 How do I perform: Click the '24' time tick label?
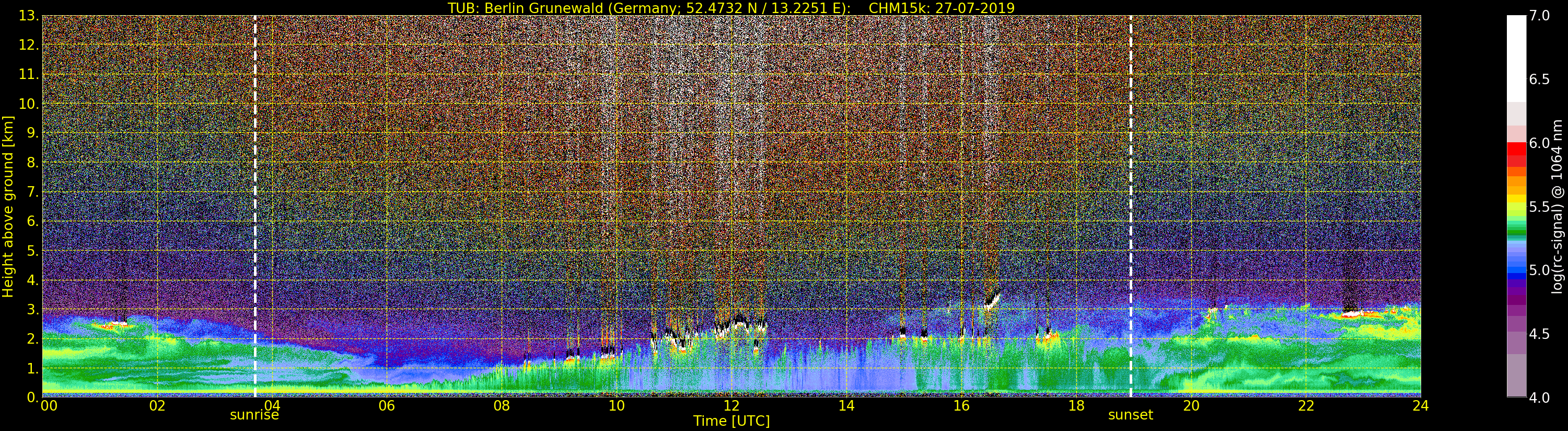click(1421, 406)
